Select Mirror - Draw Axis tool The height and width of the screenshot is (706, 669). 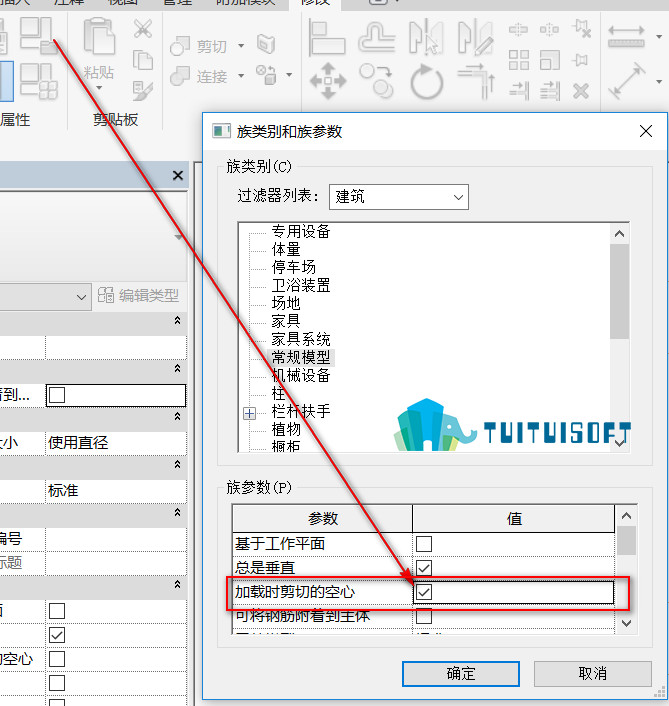475,37
